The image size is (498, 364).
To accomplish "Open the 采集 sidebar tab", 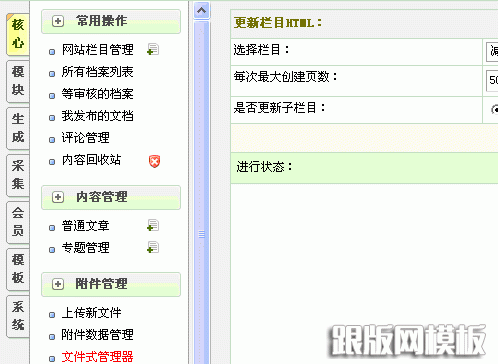I will (x=18, y=175).
